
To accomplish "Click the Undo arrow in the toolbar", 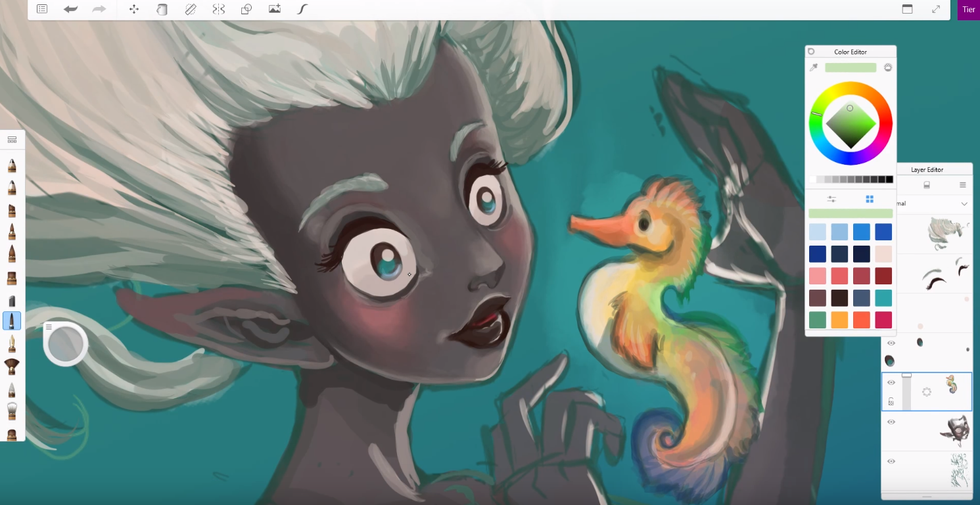I will 70,9.
